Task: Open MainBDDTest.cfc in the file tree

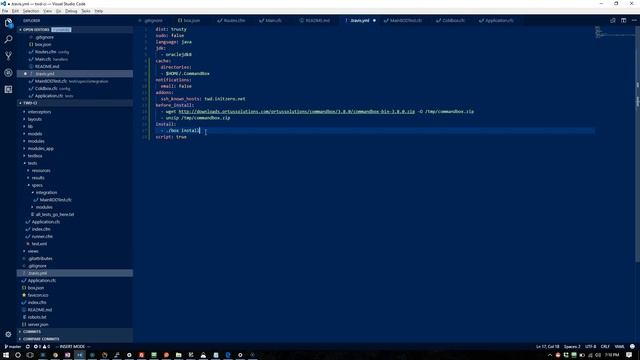Action: tap(56, 200)
